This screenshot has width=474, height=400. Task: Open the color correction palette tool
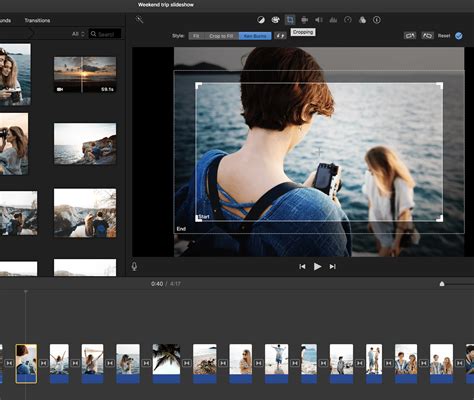275,20
